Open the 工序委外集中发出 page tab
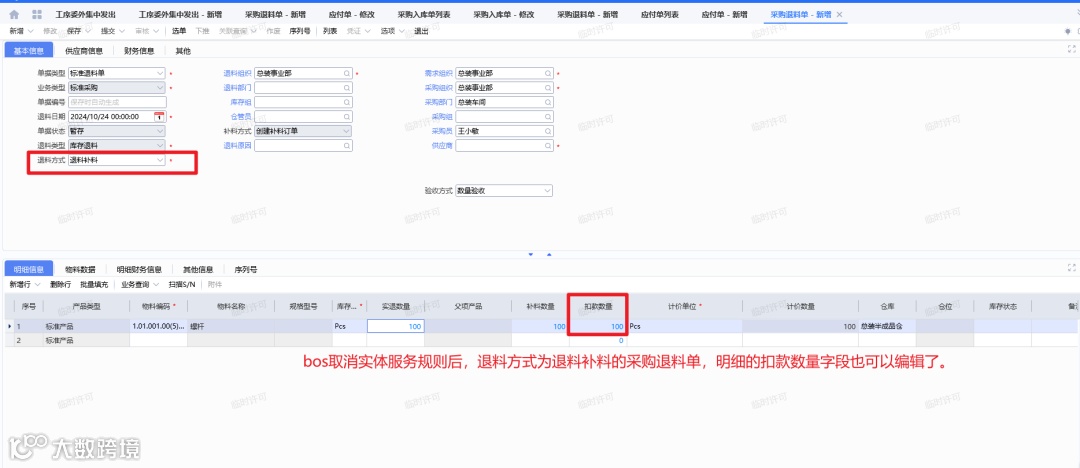The width and height of the screenshot is (1080, 468). (x=86, y=14)
